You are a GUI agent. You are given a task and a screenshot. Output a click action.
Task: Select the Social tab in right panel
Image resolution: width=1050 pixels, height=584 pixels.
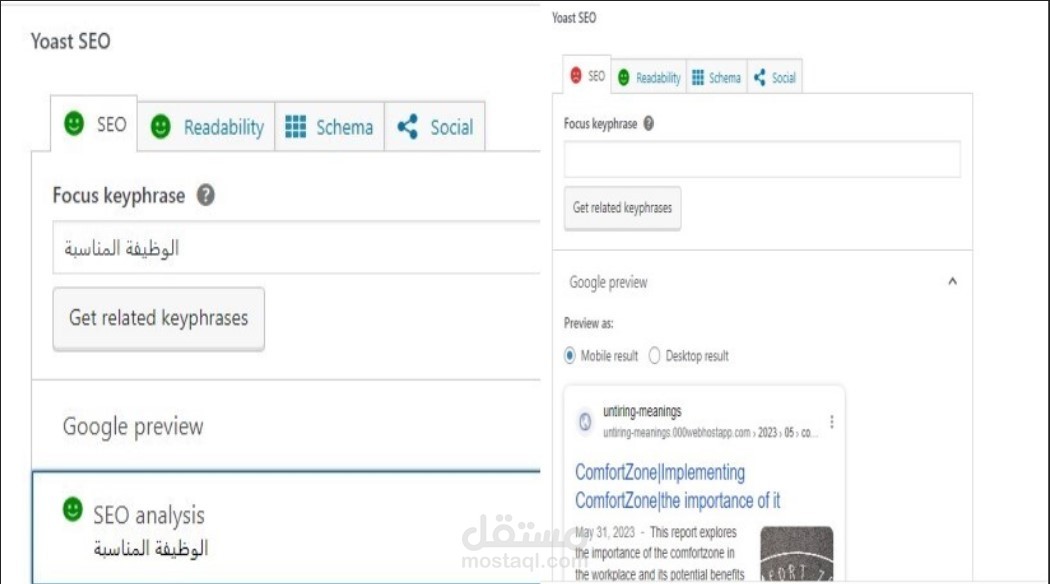tap(774, 78)
